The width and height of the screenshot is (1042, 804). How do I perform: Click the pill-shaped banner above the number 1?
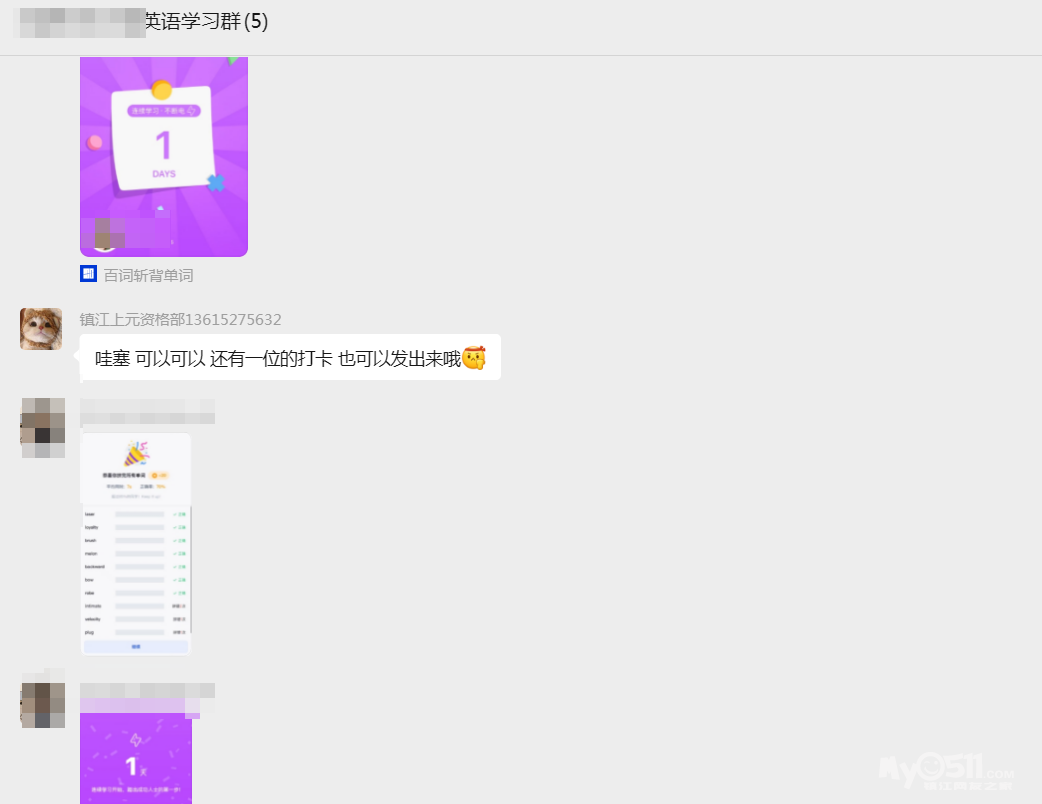coord(163,111)
